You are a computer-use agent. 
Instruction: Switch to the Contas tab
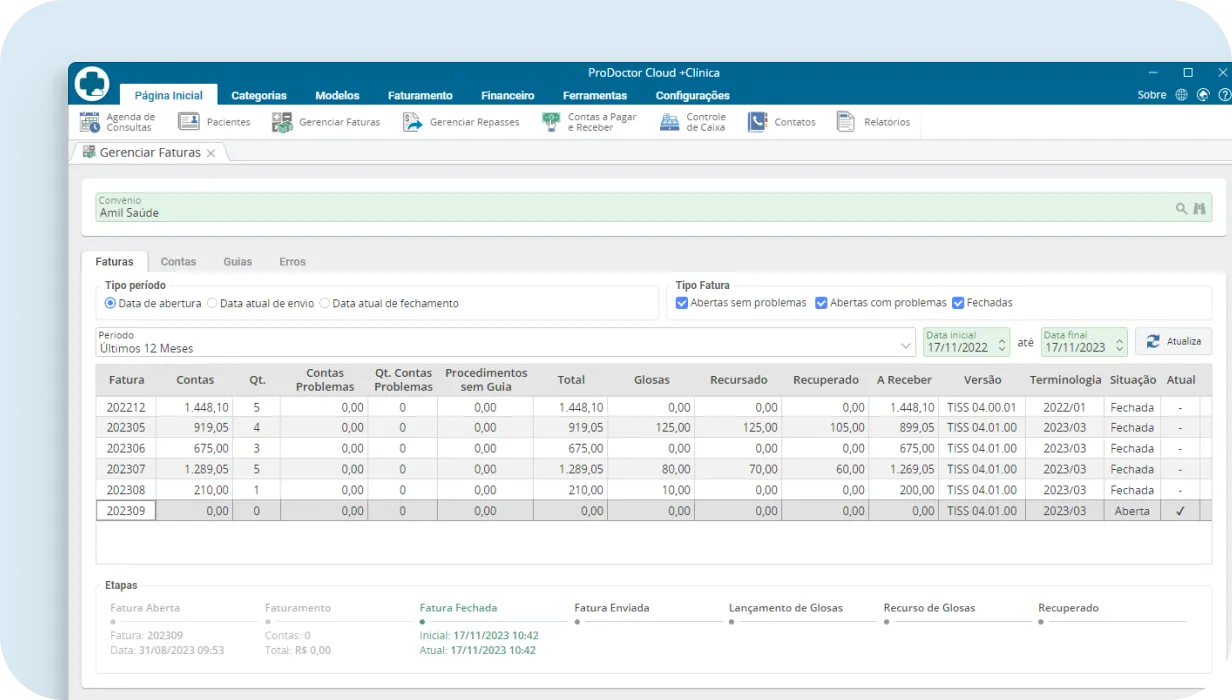(178, 261)
